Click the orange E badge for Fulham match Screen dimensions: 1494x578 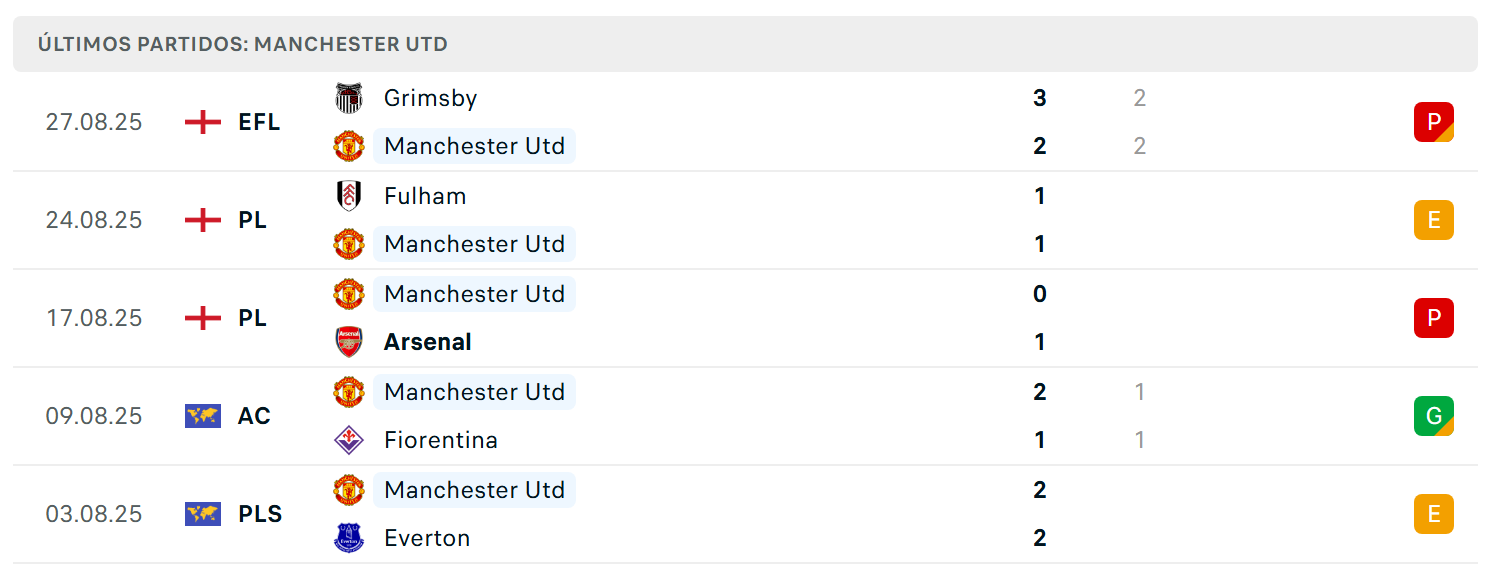(1434, 220)
